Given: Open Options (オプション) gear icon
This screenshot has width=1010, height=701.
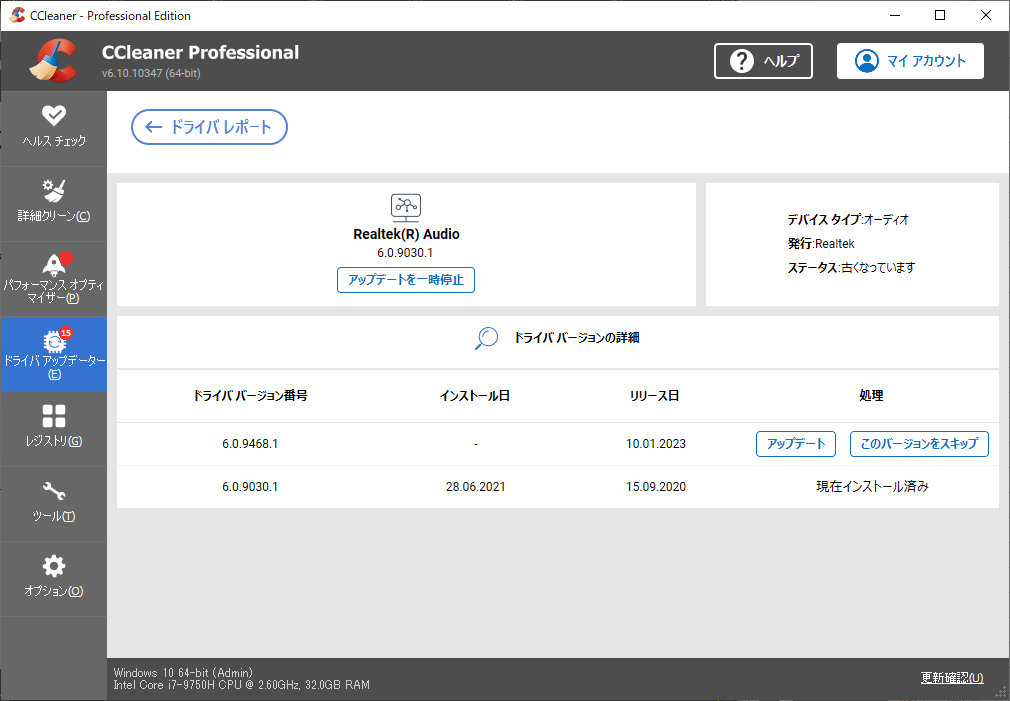Looking at the screenshot, I should [x=53, y=566].
